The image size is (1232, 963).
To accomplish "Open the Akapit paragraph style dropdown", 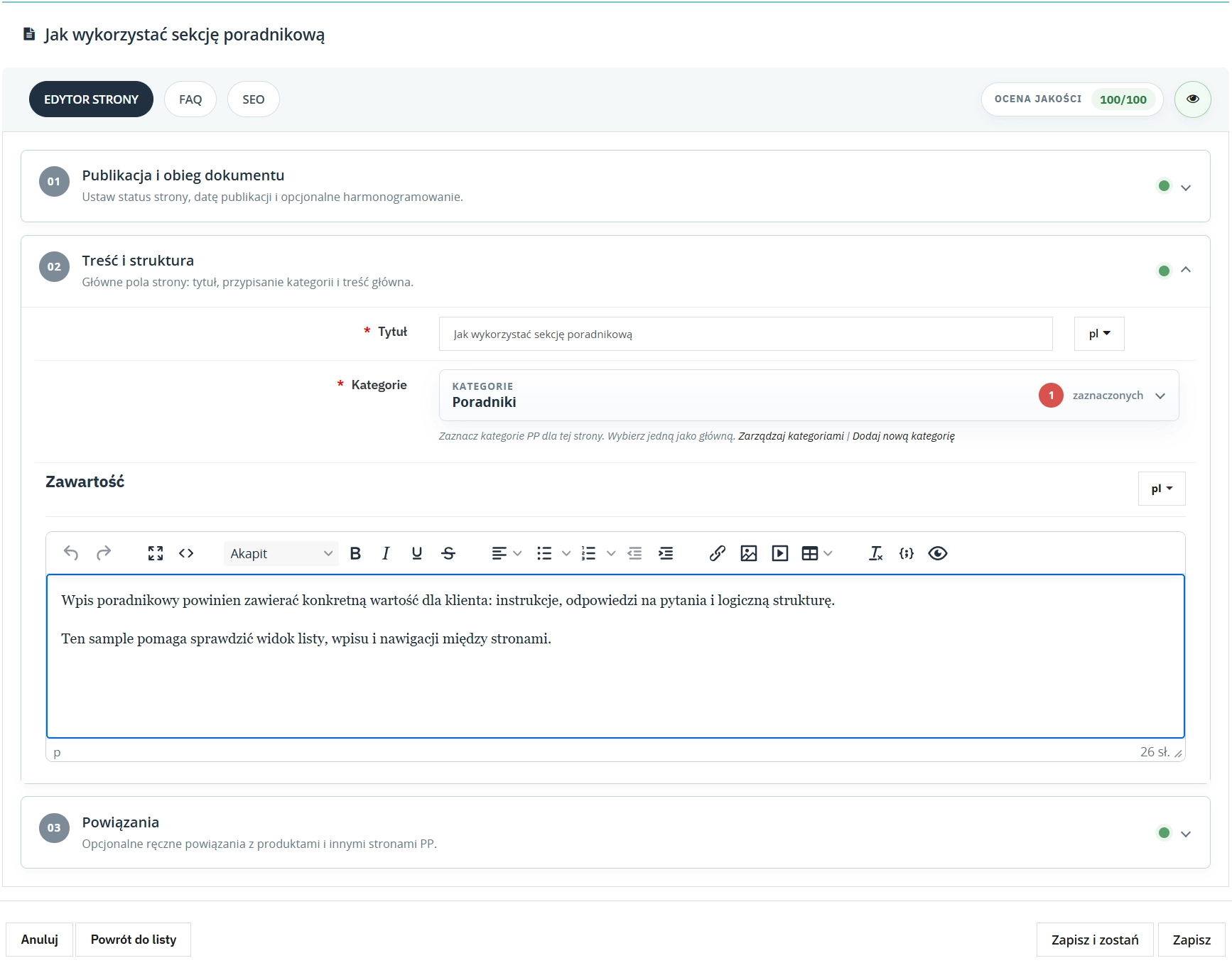I will pyautogui.click(x=281, y=553).
